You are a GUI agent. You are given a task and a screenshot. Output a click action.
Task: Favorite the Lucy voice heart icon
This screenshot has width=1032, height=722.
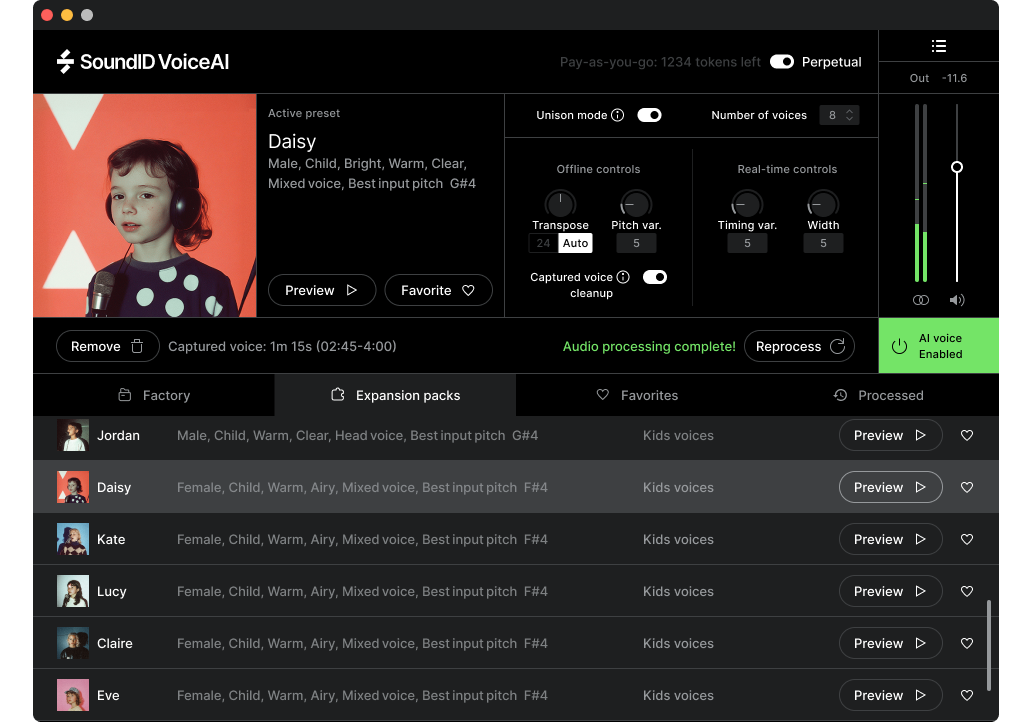967,592
